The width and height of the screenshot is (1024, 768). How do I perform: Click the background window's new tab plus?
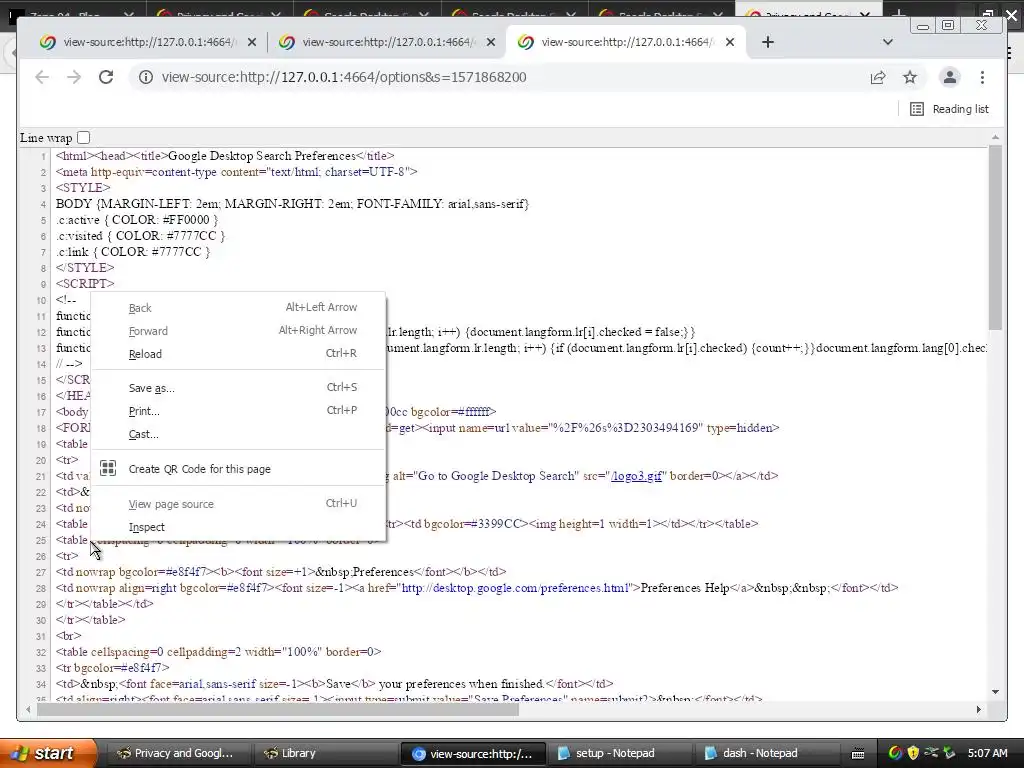[899, 12]
